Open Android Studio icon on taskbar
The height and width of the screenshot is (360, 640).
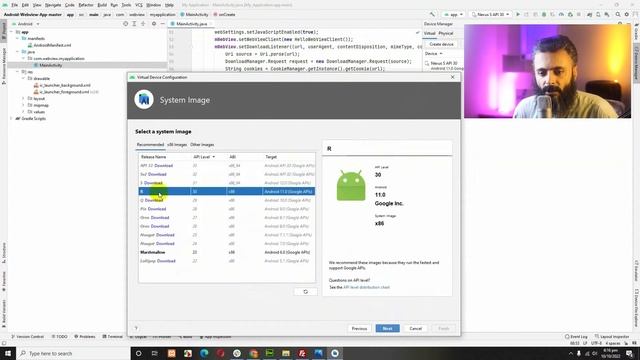(x=335, y=353)
